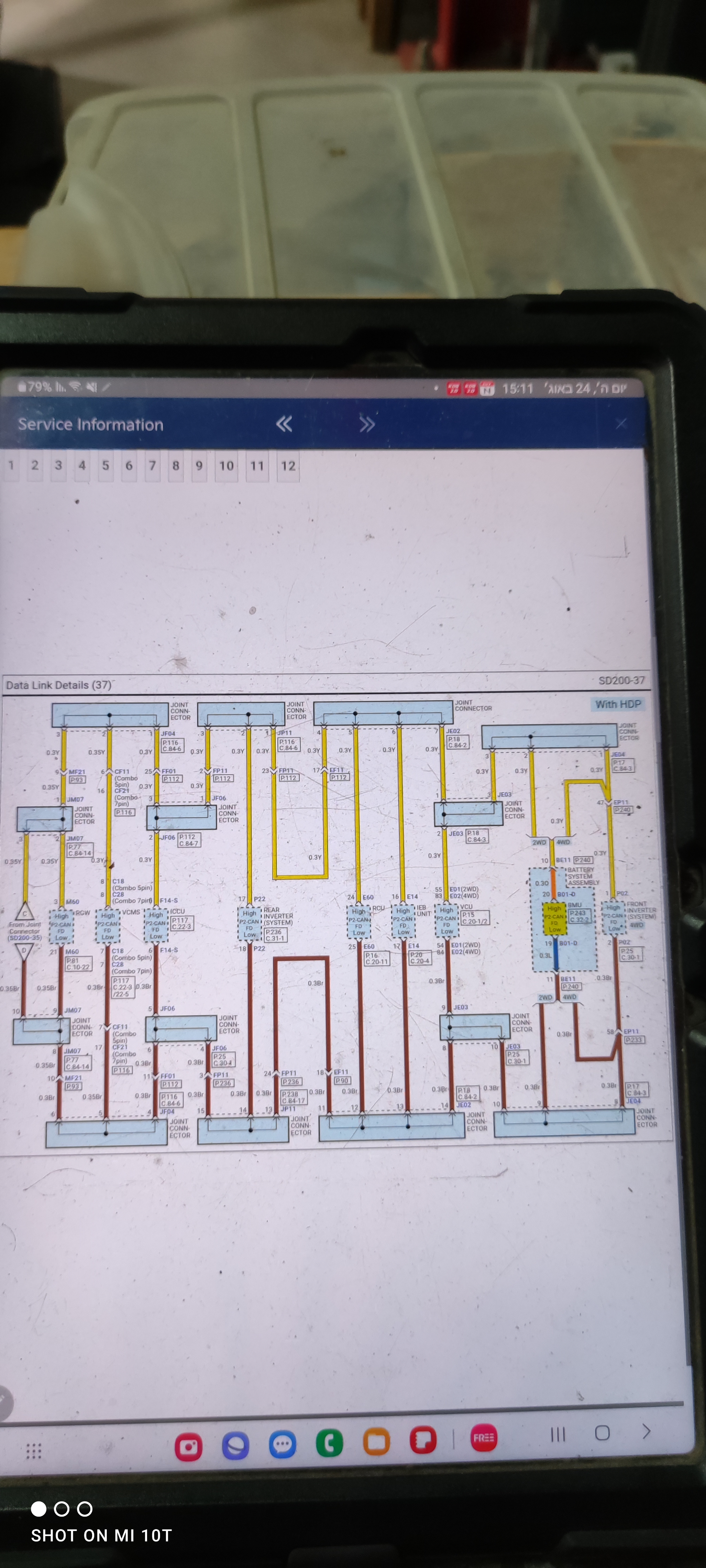Open the app drawer grid icon
The height and width of the screenshot is (1568, 706).
click(34, 1451)
